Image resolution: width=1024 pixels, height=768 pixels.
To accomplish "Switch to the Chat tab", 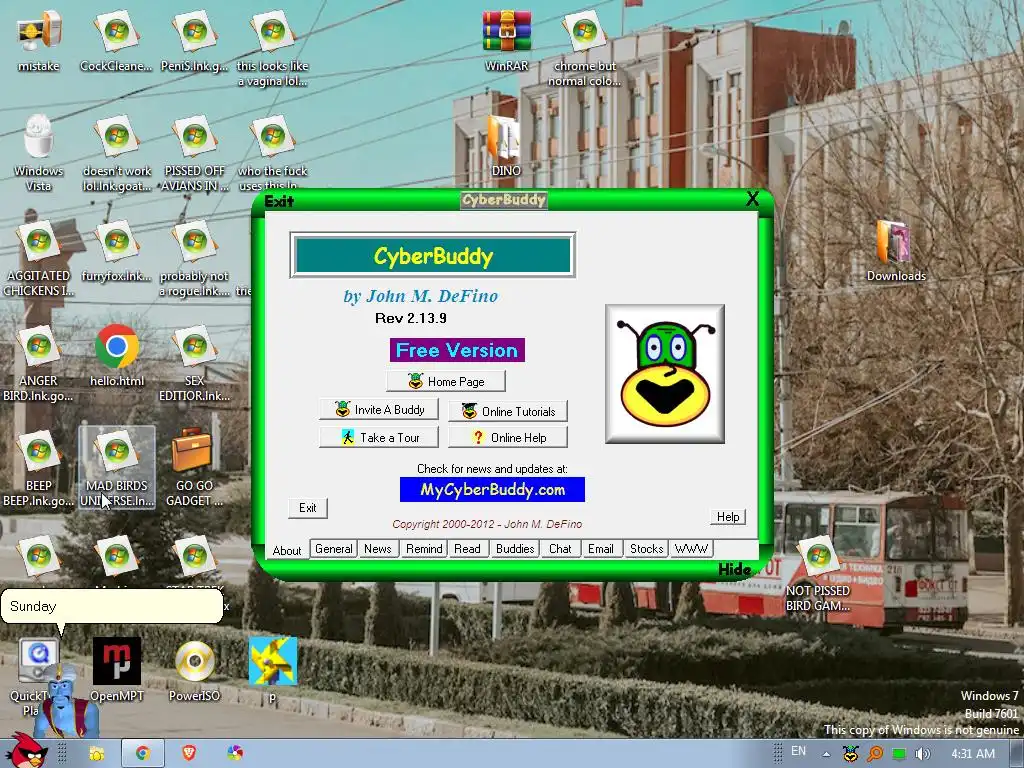I will point(560,549).
